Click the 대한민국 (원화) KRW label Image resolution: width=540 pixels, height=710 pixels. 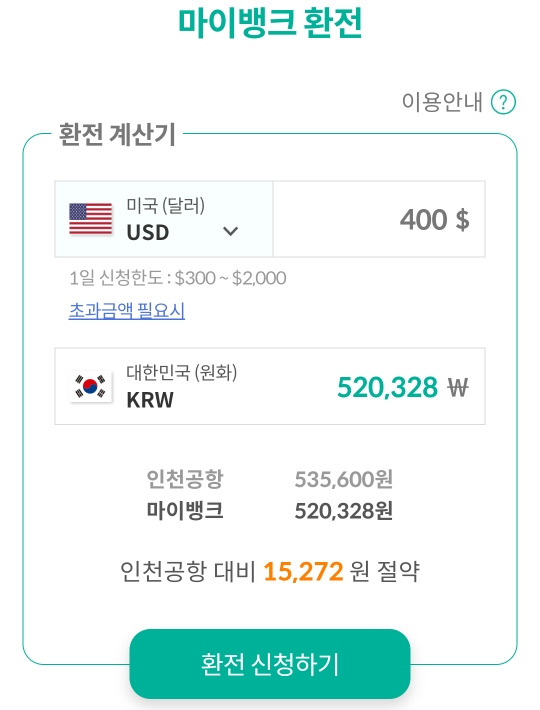click(182, 386)
